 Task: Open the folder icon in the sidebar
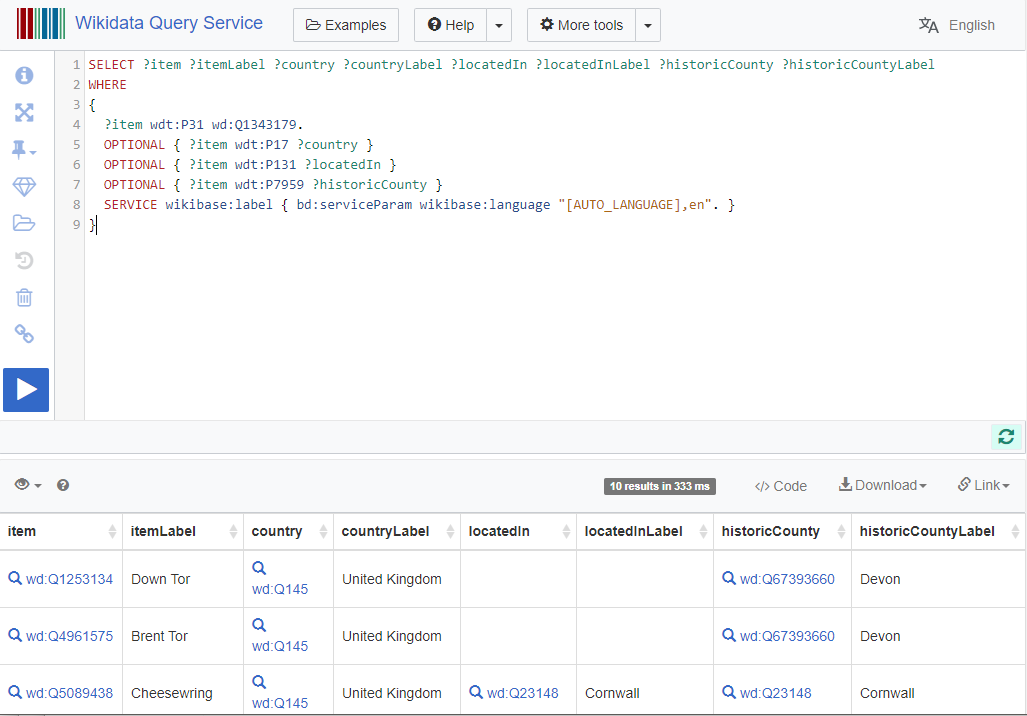tap(24, 223)
